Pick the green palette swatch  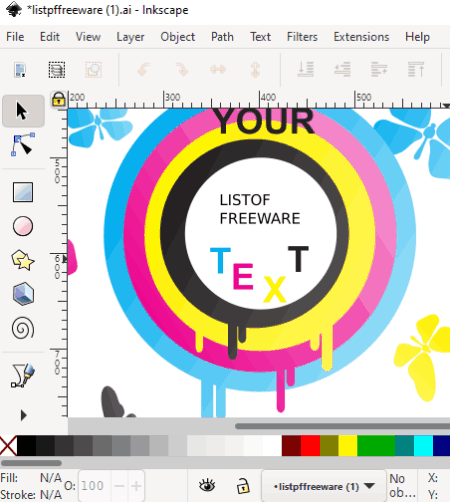pyautogui.click(x=376, y=445)
